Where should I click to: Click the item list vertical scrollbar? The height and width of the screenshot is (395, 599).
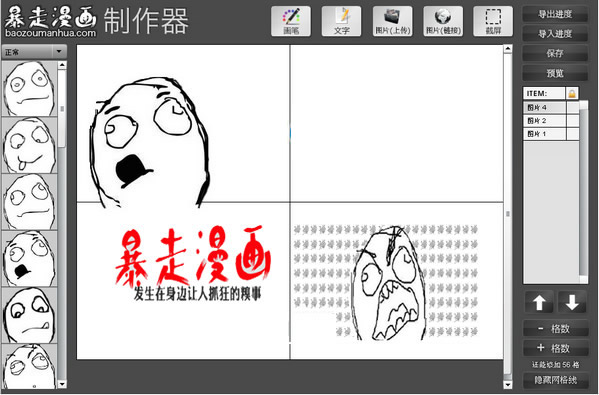pos(584,192)
